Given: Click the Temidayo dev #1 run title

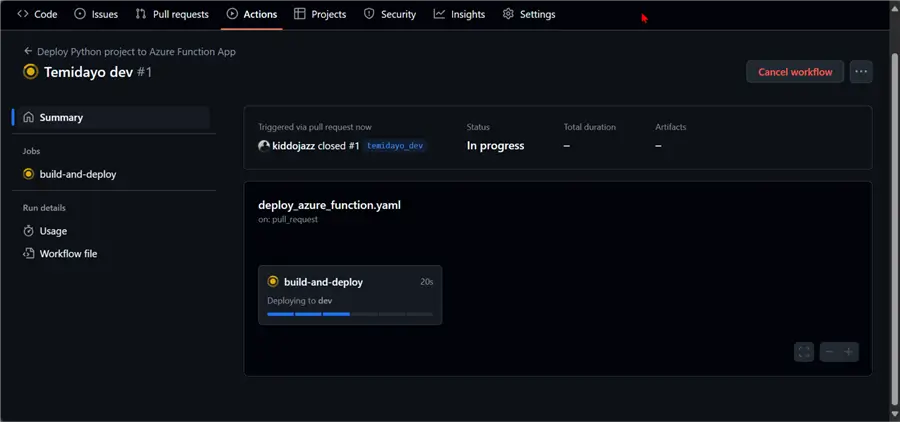Looking at the screenshot, I should [x=98, y=72].
